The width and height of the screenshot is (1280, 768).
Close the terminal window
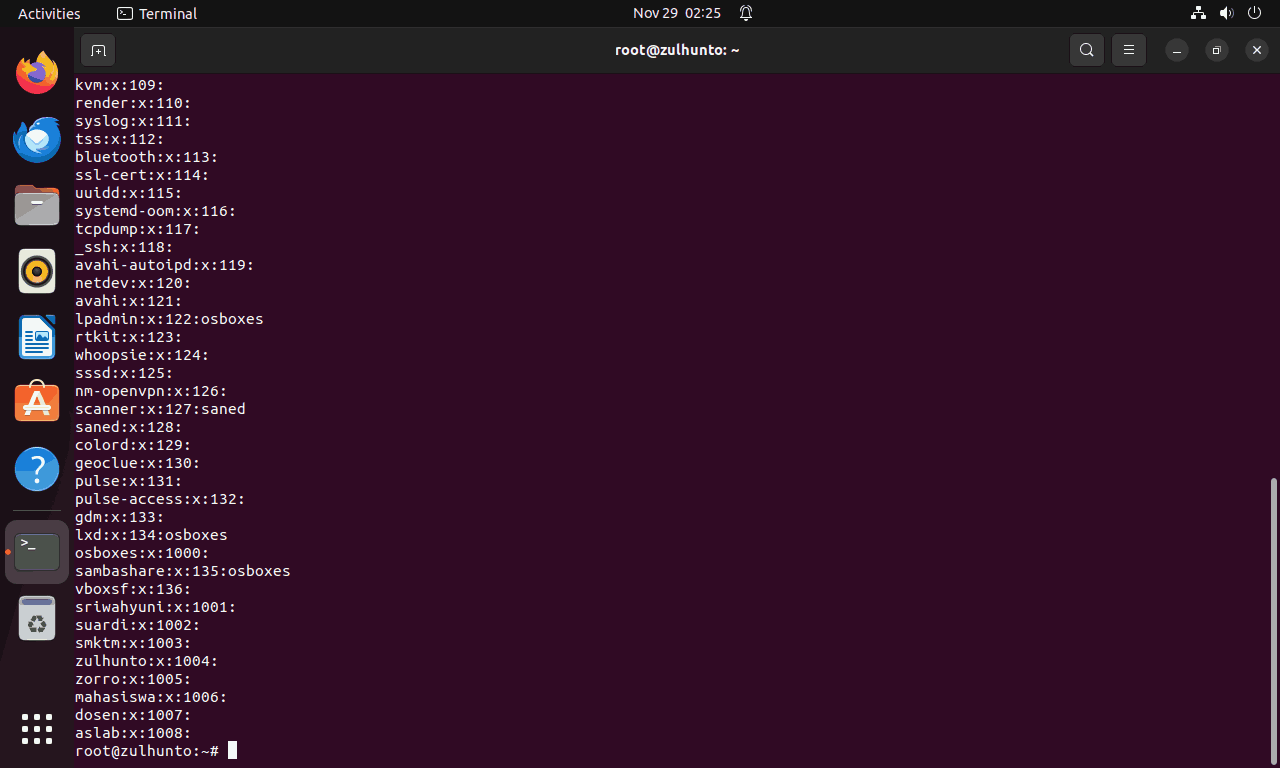point(1257,50)
